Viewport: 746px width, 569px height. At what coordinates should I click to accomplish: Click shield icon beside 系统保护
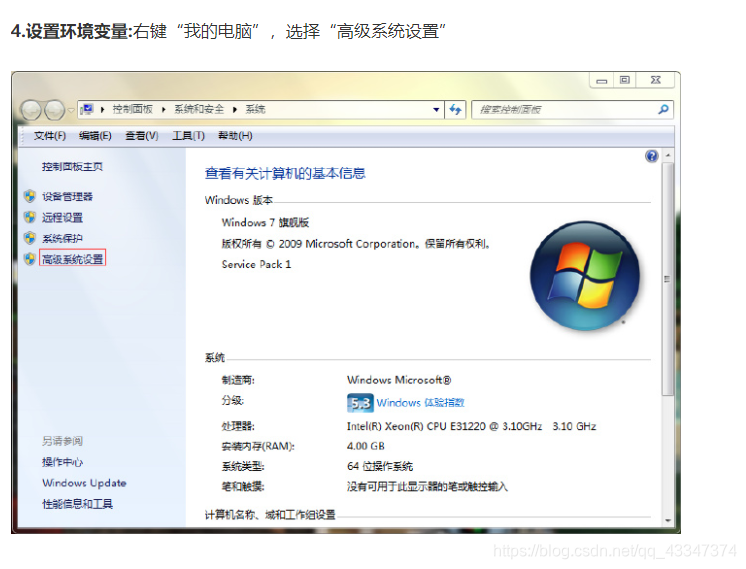[30, 238]
